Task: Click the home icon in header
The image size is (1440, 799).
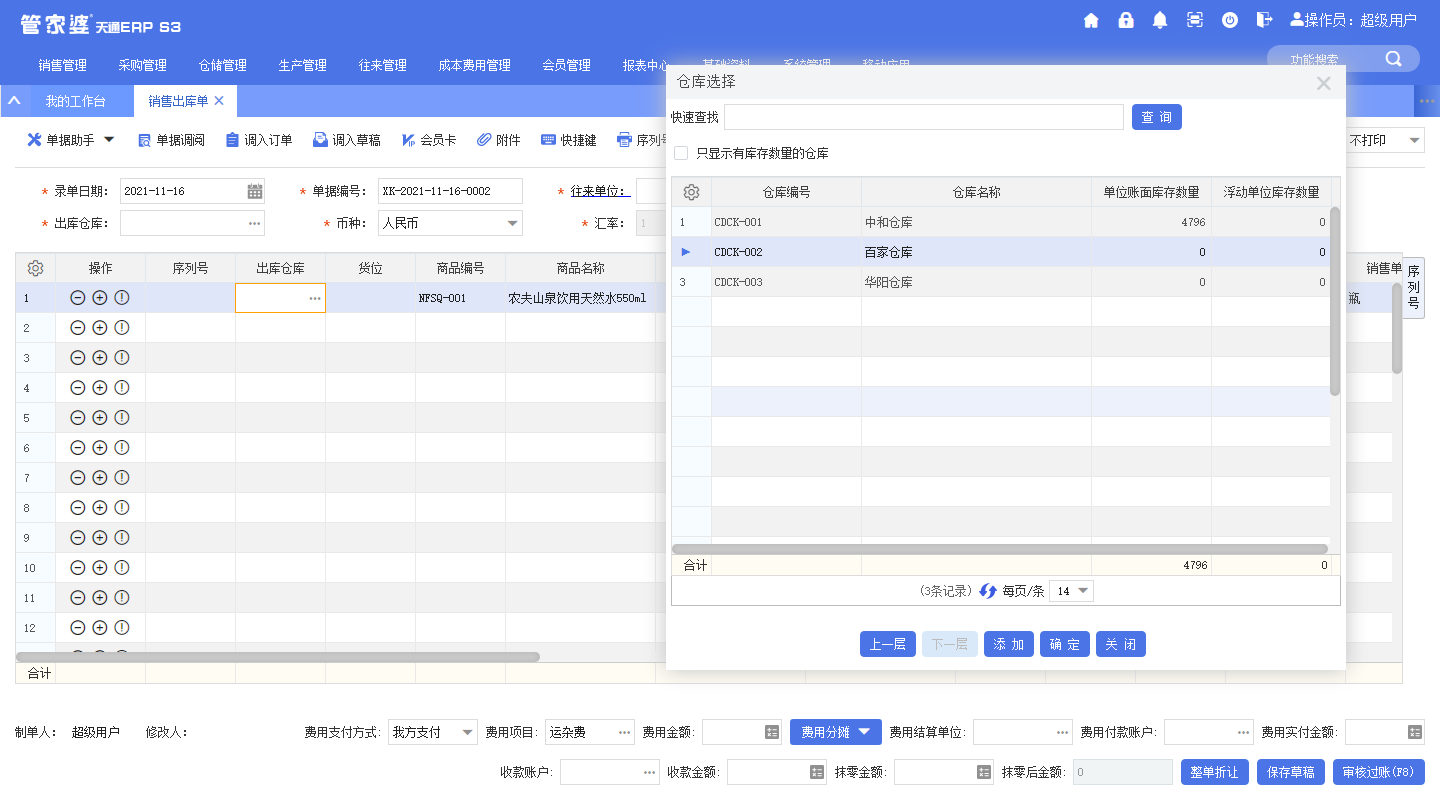Action: 1091,20
